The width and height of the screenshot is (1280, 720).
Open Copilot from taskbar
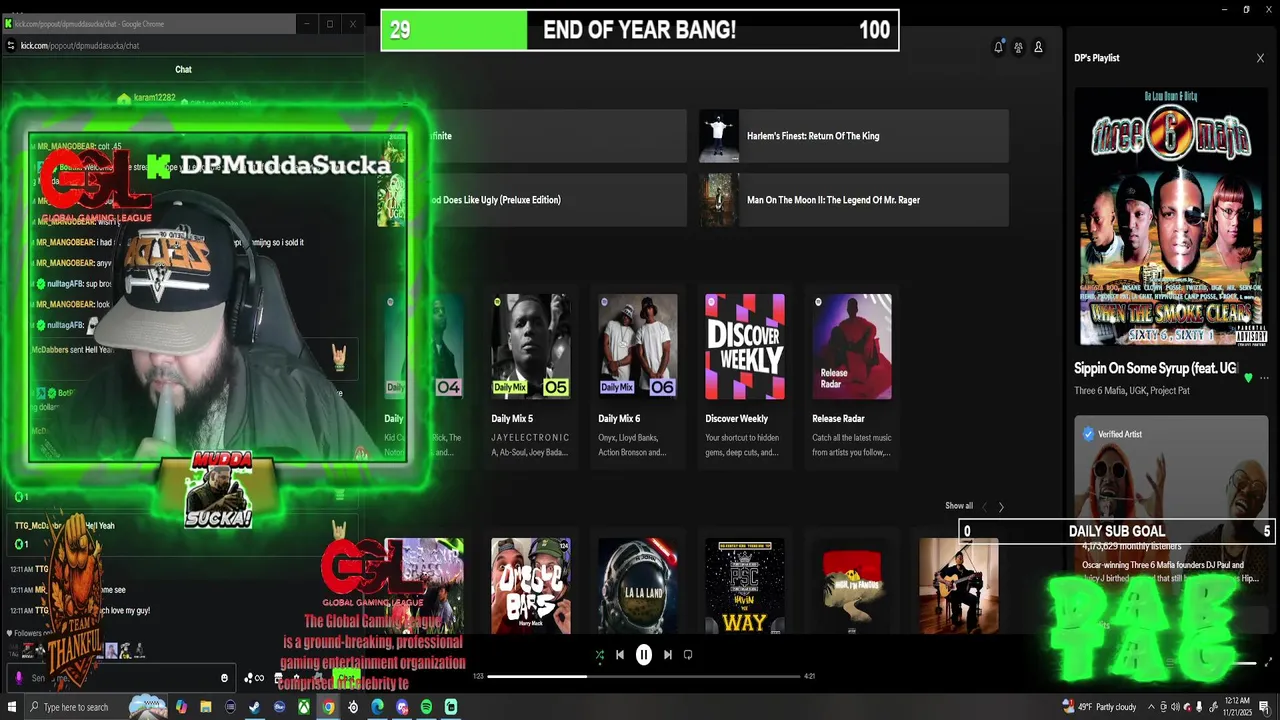pos(181,707)
